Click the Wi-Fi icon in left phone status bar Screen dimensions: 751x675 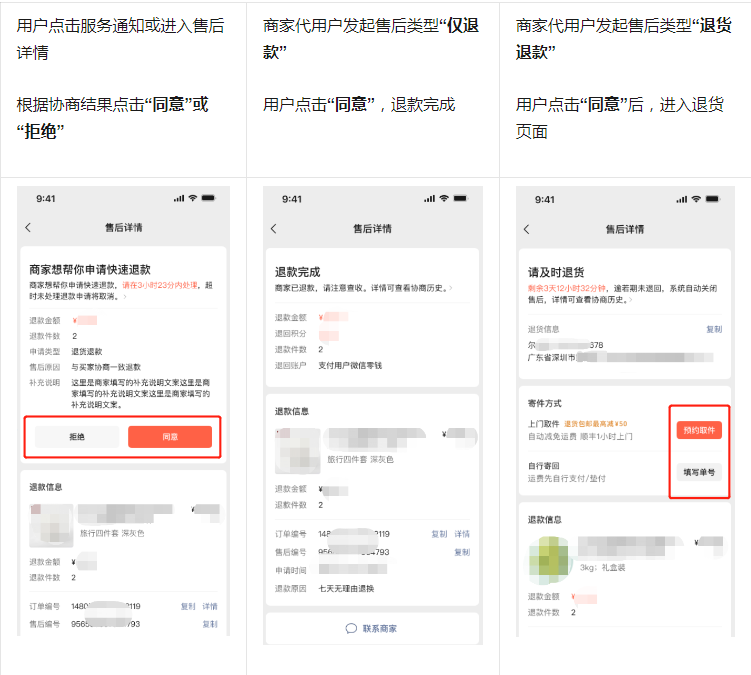coord(193,199)
